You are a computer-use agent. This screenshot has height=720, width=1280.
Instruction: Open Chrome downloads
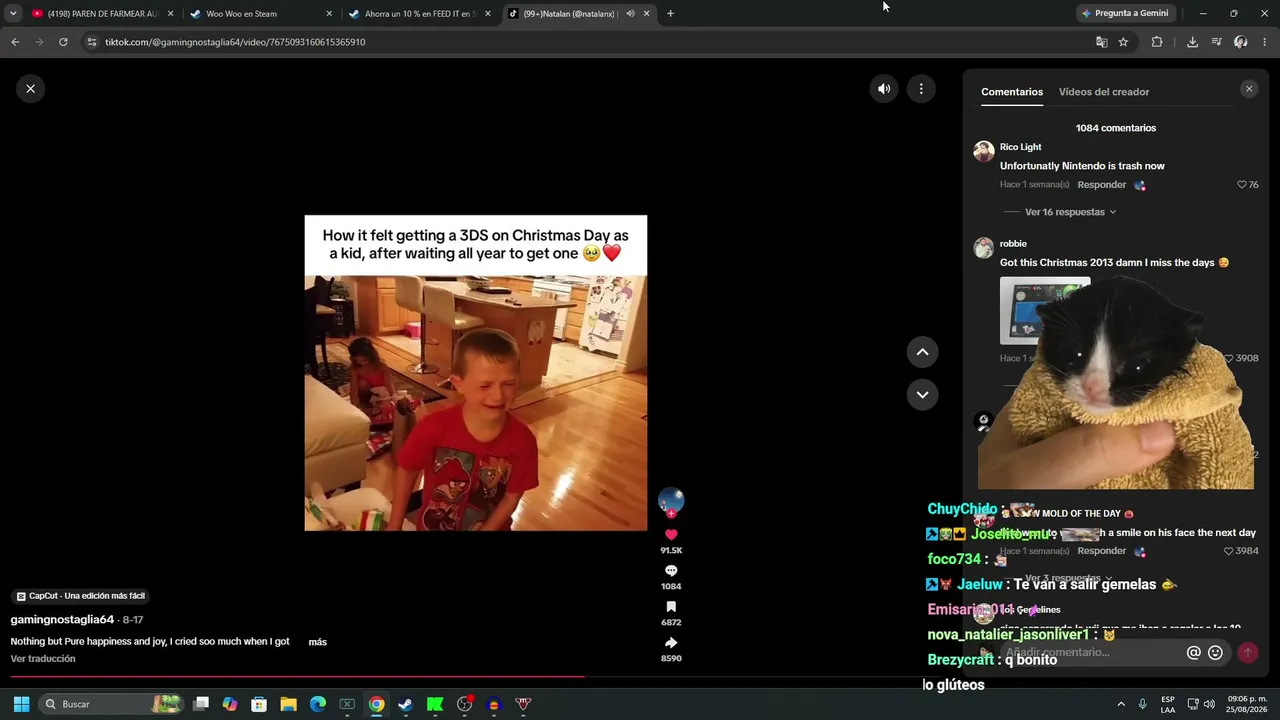click(x=1192, y=42)
